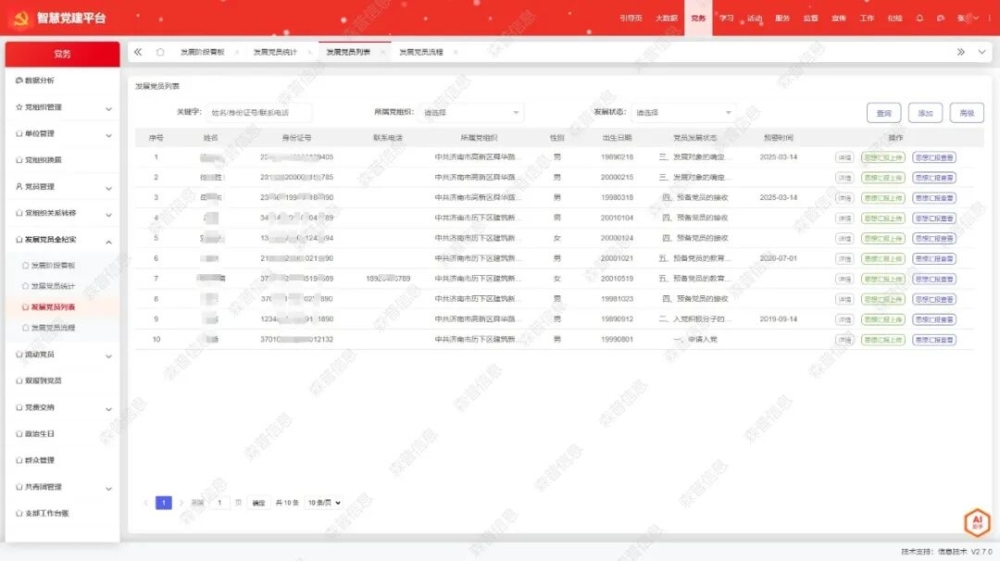This screenshot has width=1000, height=561.
Task: Click the 添加 add button
Action: click(925, 113)
